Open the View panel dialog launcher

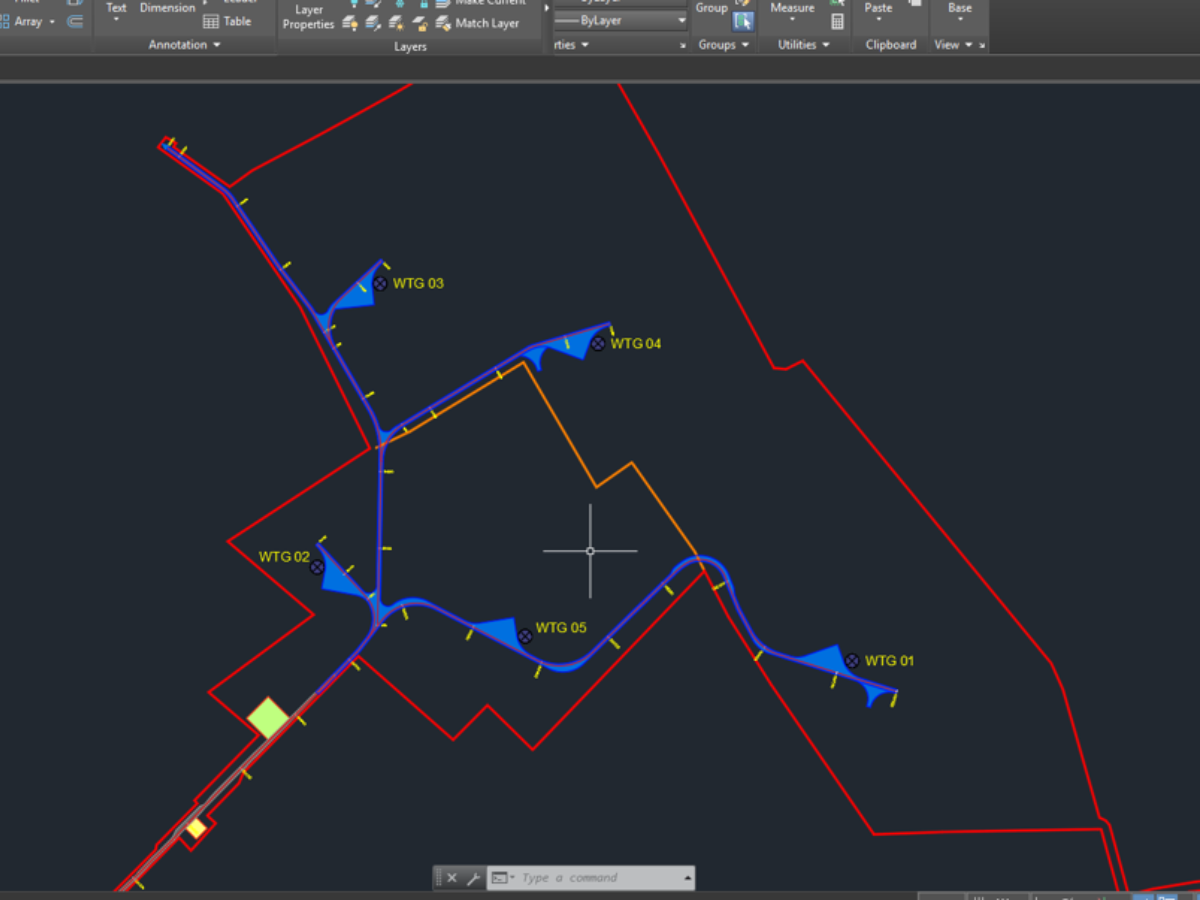[x=982, y=46]
